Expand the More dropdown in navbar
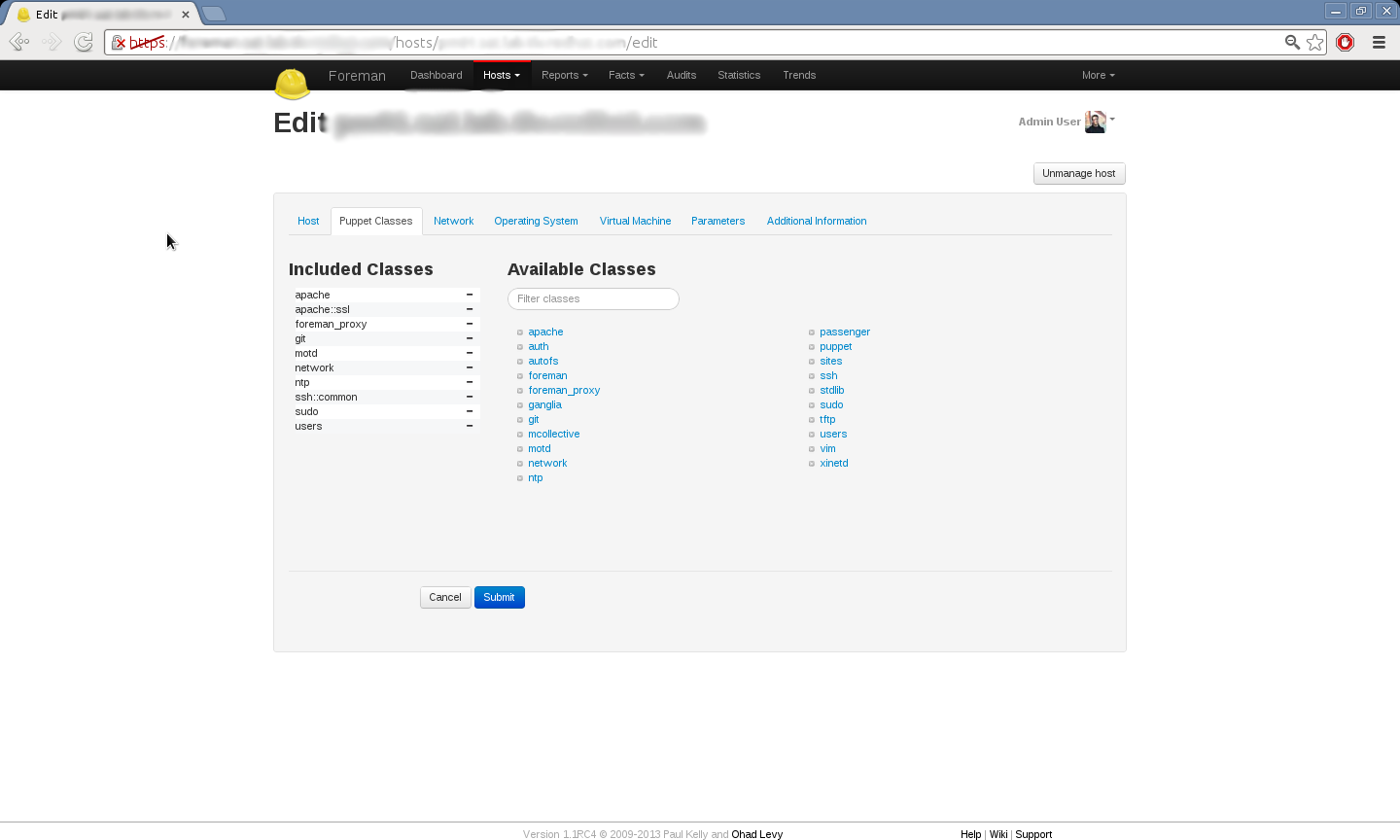This screenshot has width=1400, height=840. point(1098,75)
